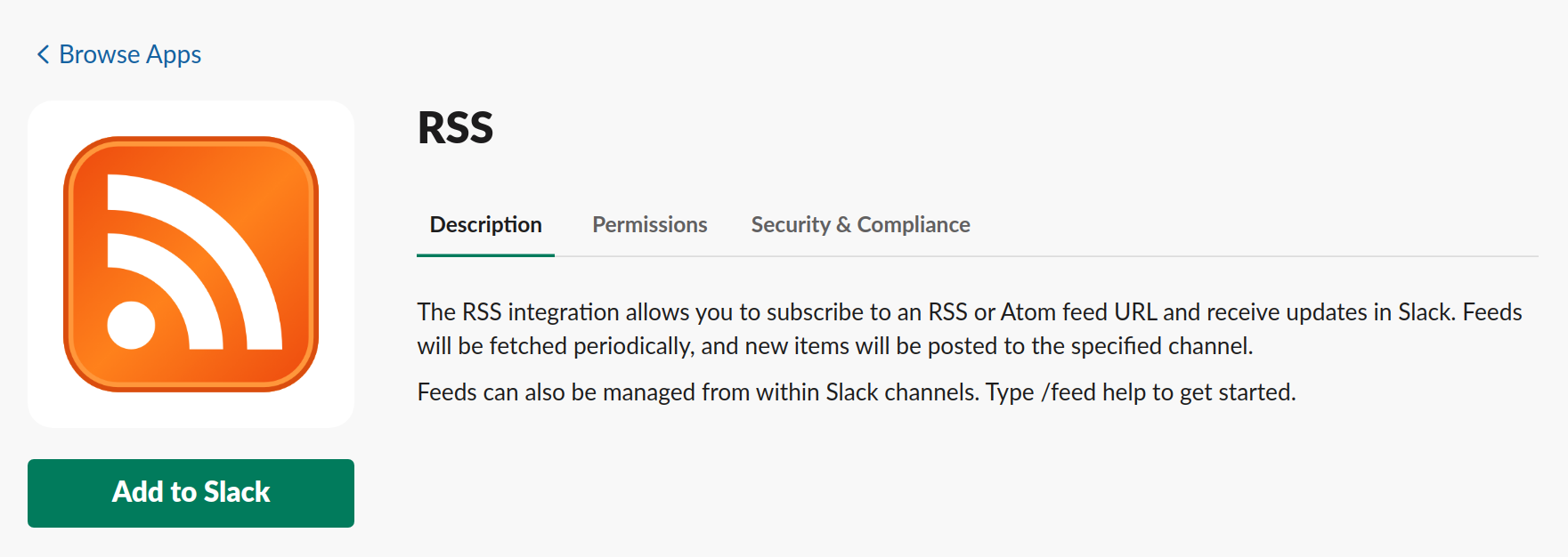Click the orange RSS app logo
This screenshot has width=1568, height=557.
tap(191, 264)
